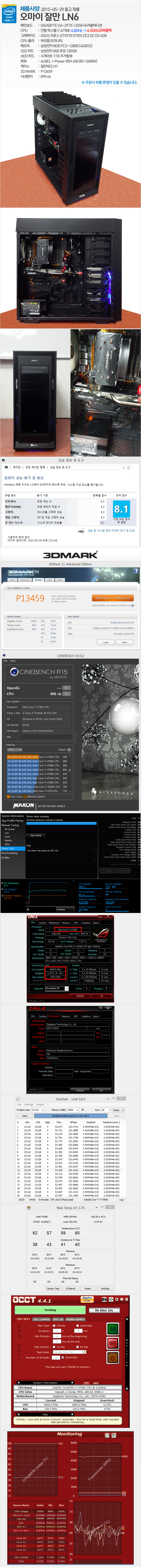This screenshot has height=1568, width=141.
Task: Open Caches tab in CPU-Z processor window
Action: point(43,923)
